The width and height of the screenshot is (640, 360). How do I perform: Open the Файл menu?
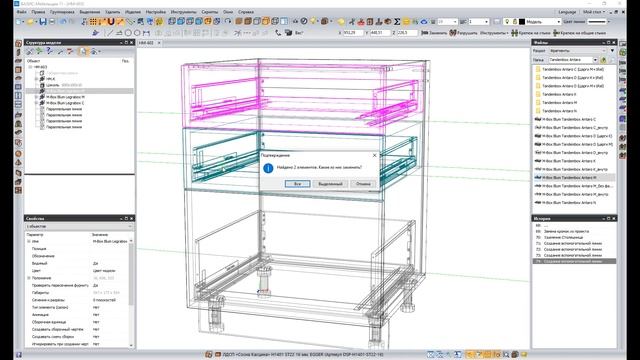21,12
